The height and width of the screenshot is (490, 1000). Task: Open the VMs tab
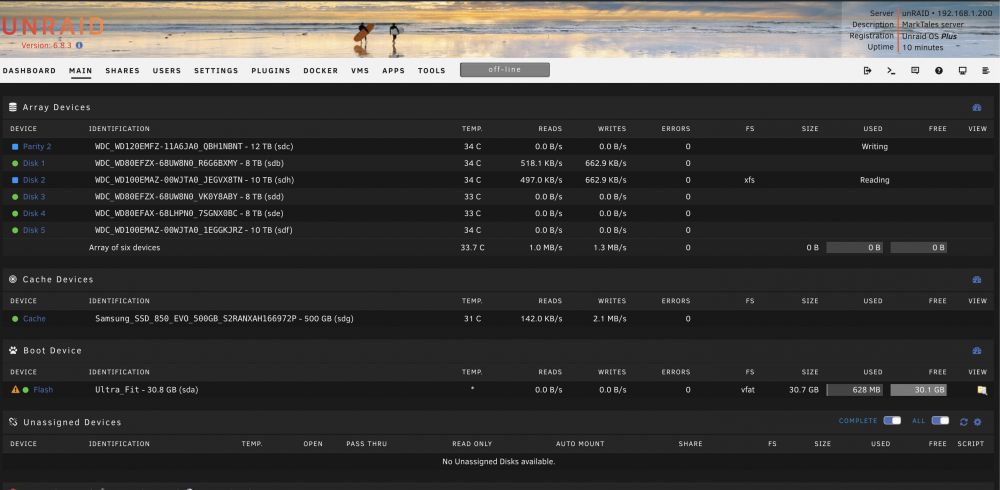point(360,71)
